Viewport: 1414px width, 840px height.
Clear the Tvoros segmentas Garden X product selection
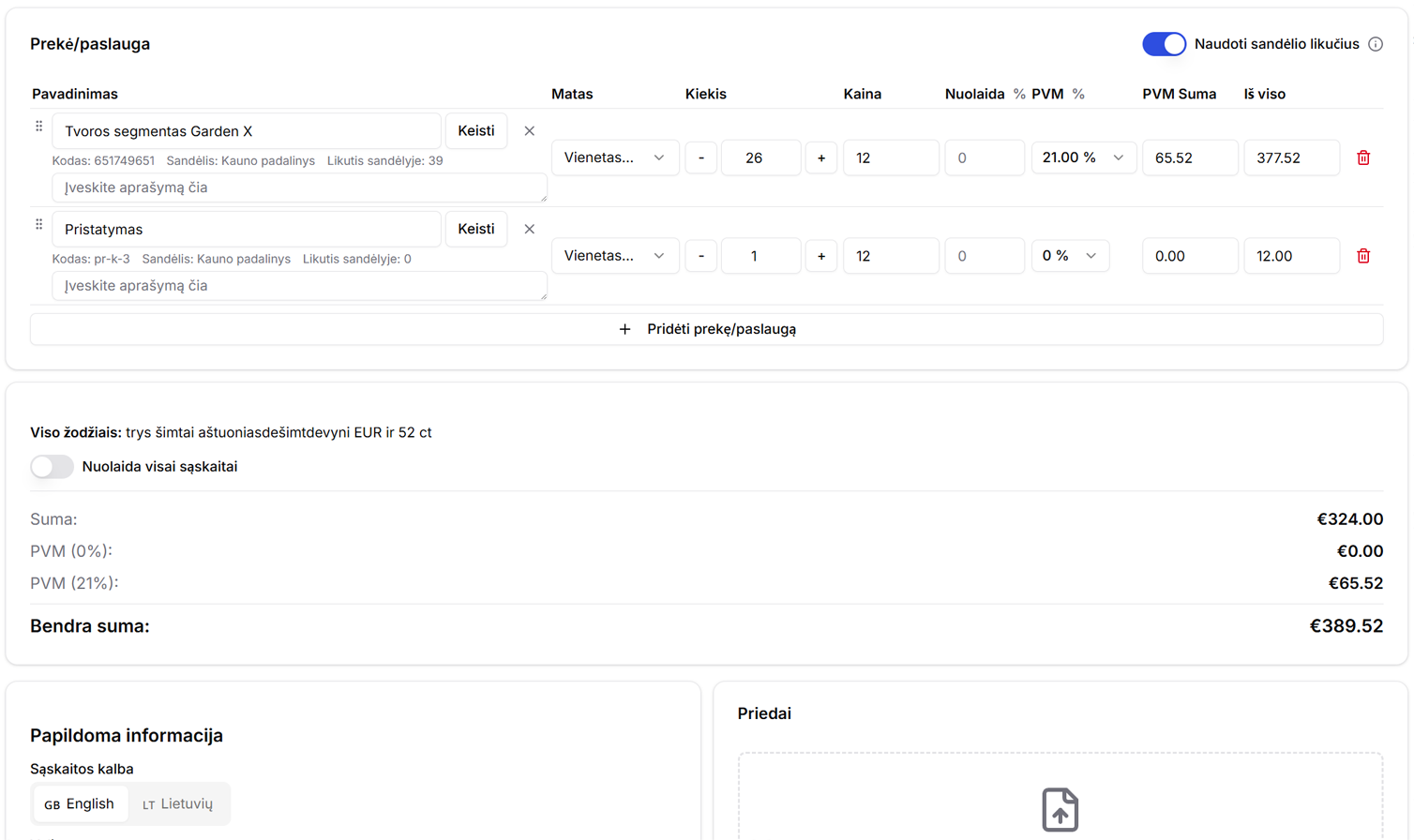coord(529,131)
